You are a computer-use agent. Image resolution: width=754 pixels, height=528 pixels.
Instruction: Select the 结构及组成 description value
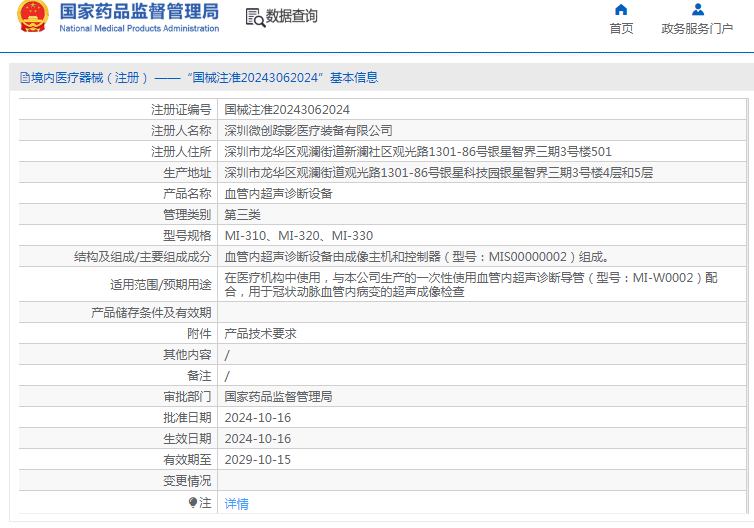tap(417, 257)
